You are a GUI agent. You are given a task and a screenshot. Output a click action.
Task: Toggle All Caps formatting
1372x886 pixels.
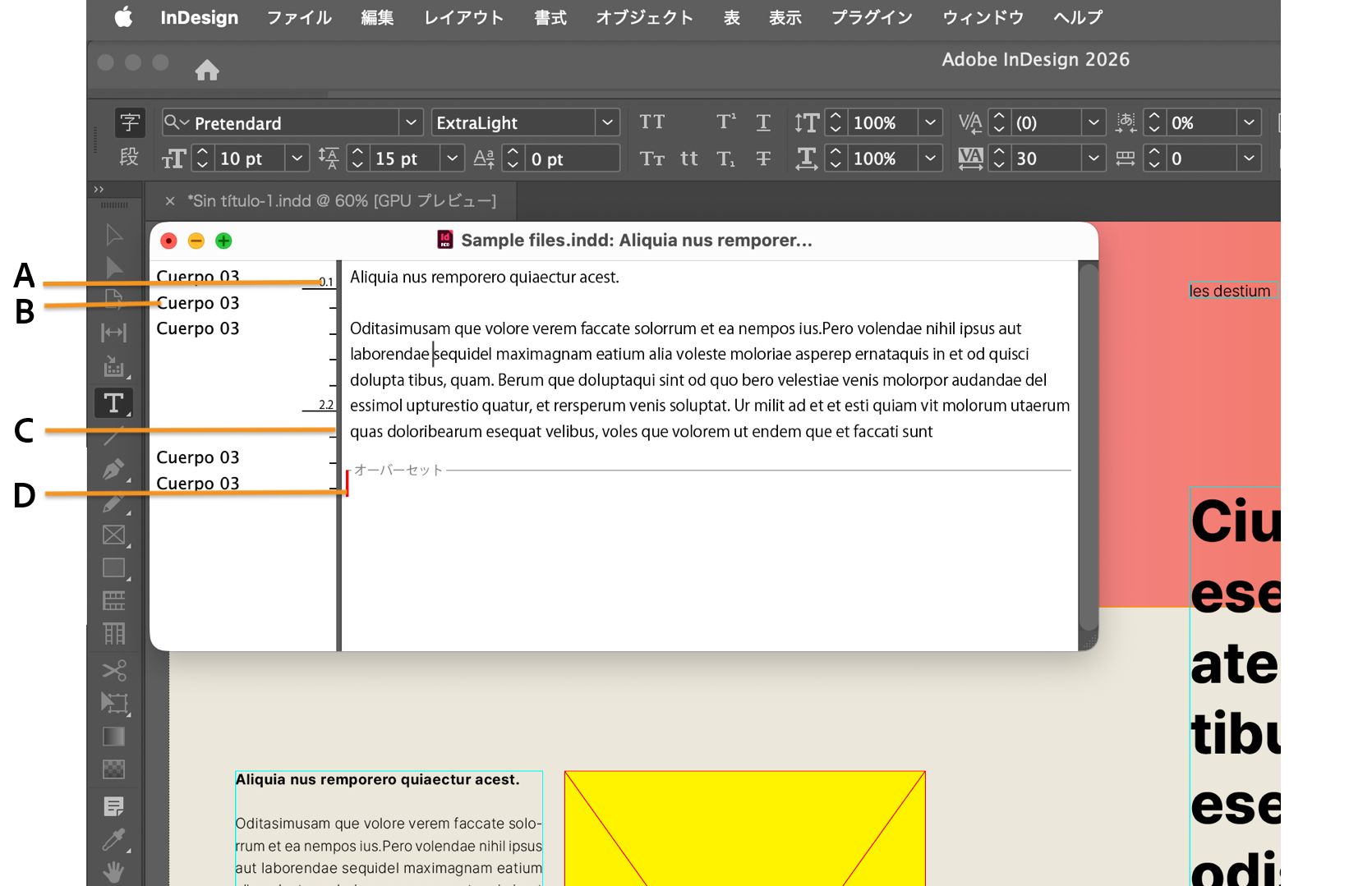tap(652, 122)
